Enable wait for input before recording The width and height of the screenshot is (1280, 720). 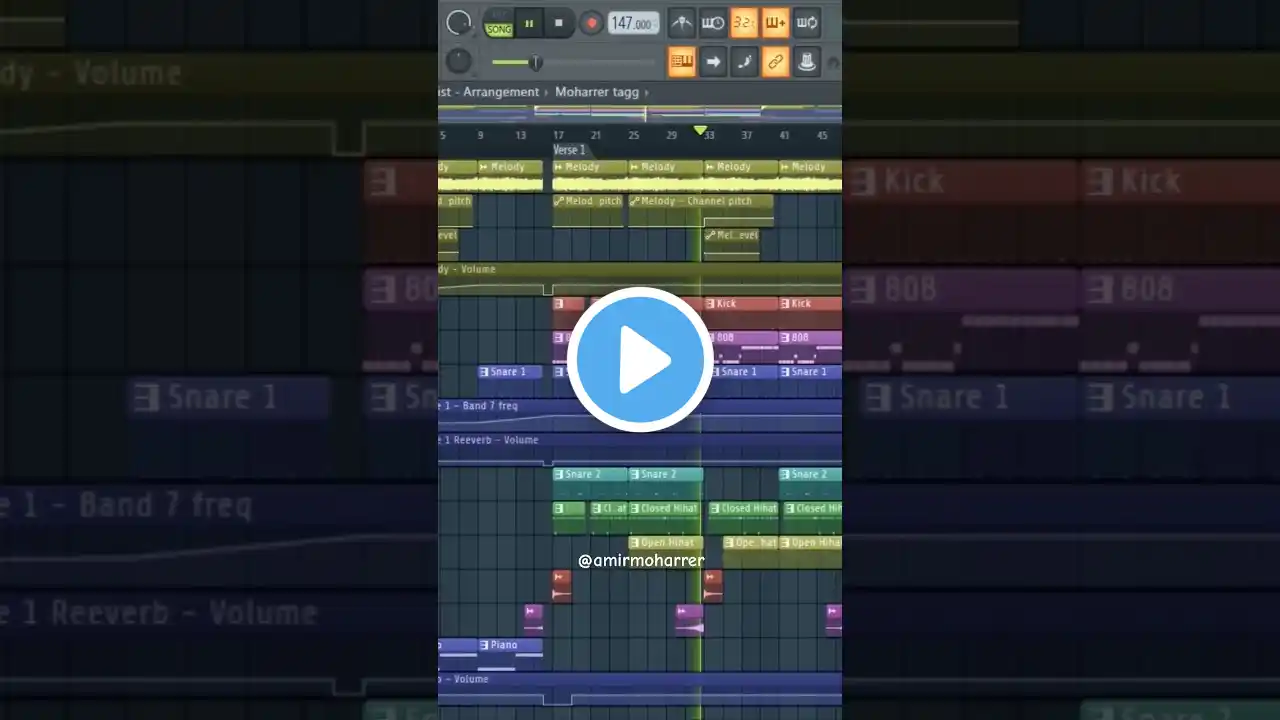click(x=713, y=22)
